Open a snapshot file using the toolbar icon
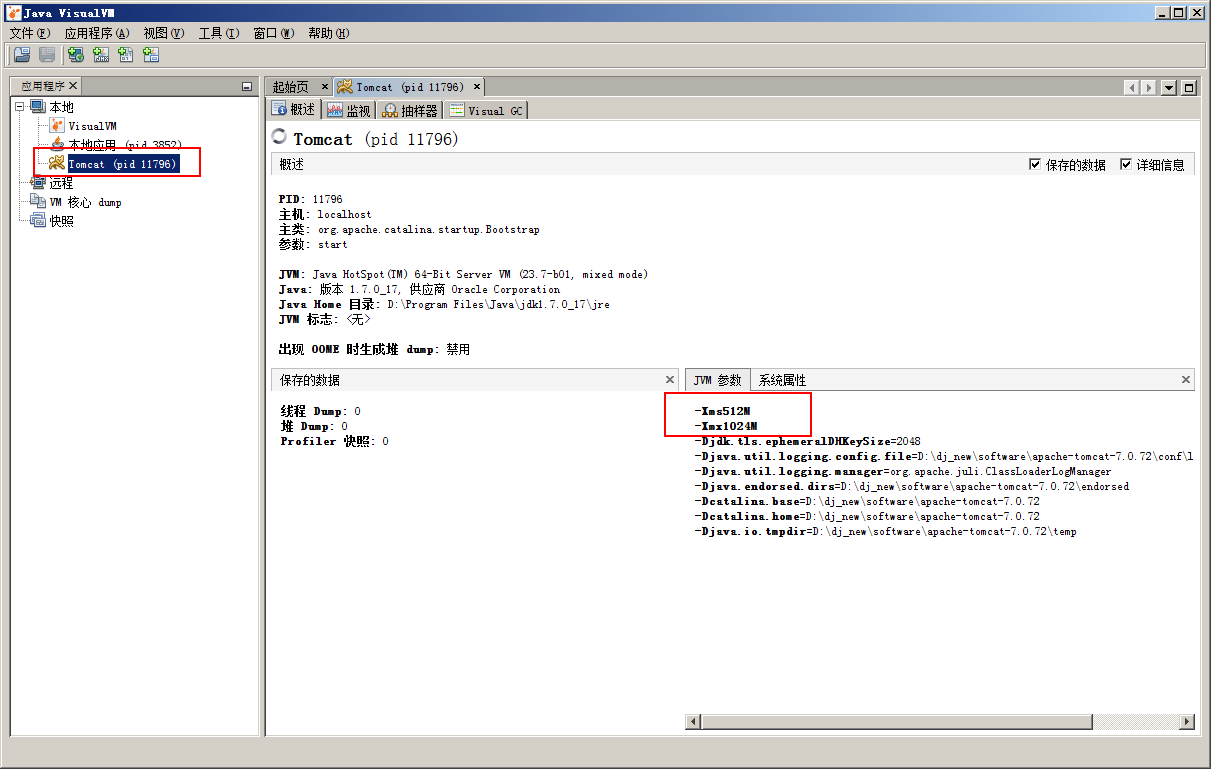The image size is (1211, 769). click(x=21, y=54)
